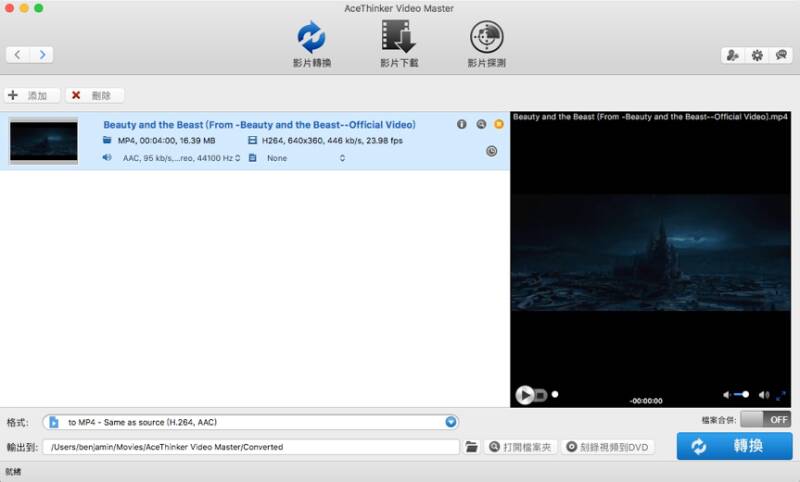This screenshot has width=800, height=482.
Task: Open the 影片下載 video download section
Action: (x=399, y=44)
